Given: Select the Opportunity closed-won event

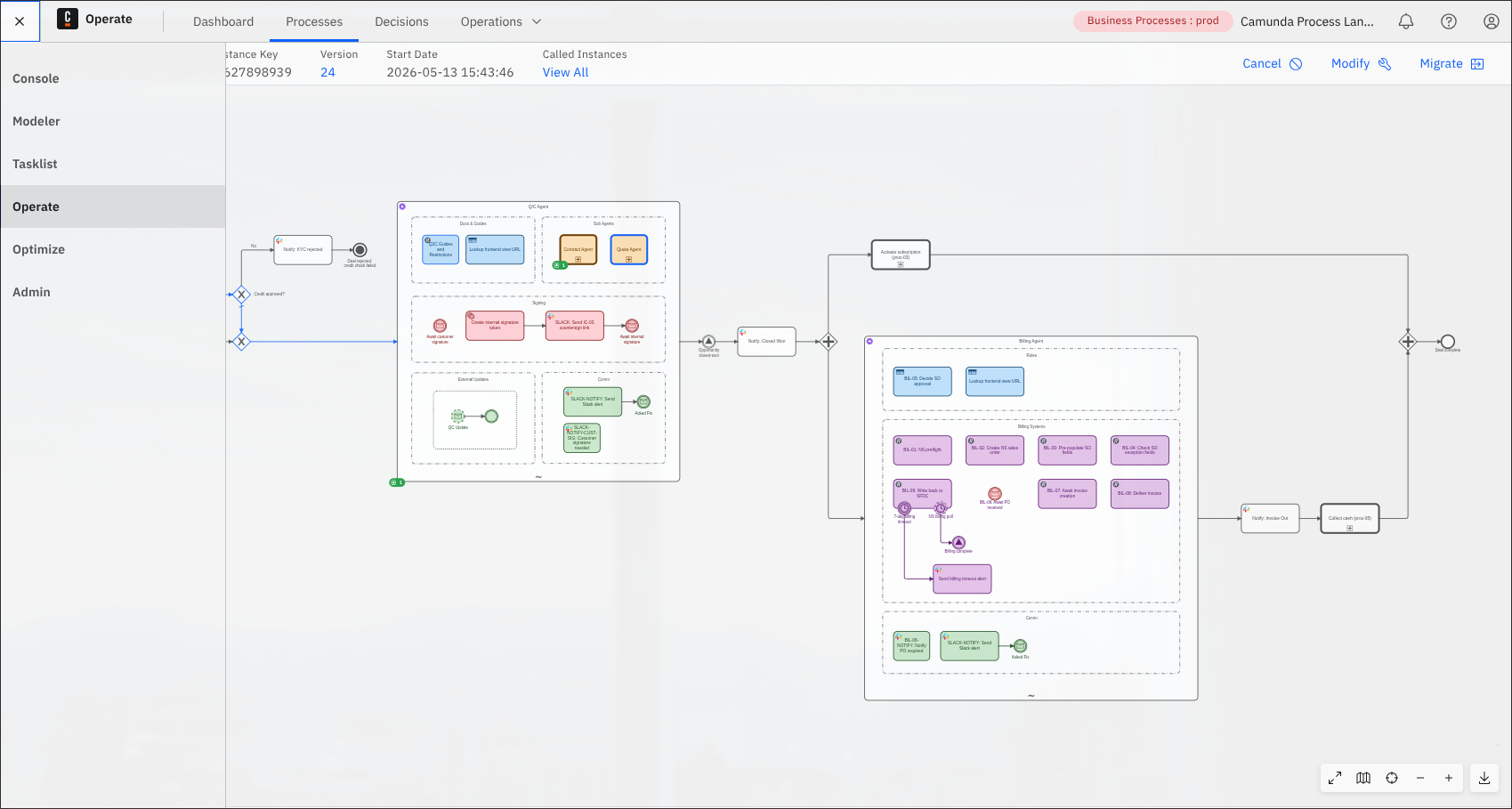Looking at the screenshot, I should (708, 342).
